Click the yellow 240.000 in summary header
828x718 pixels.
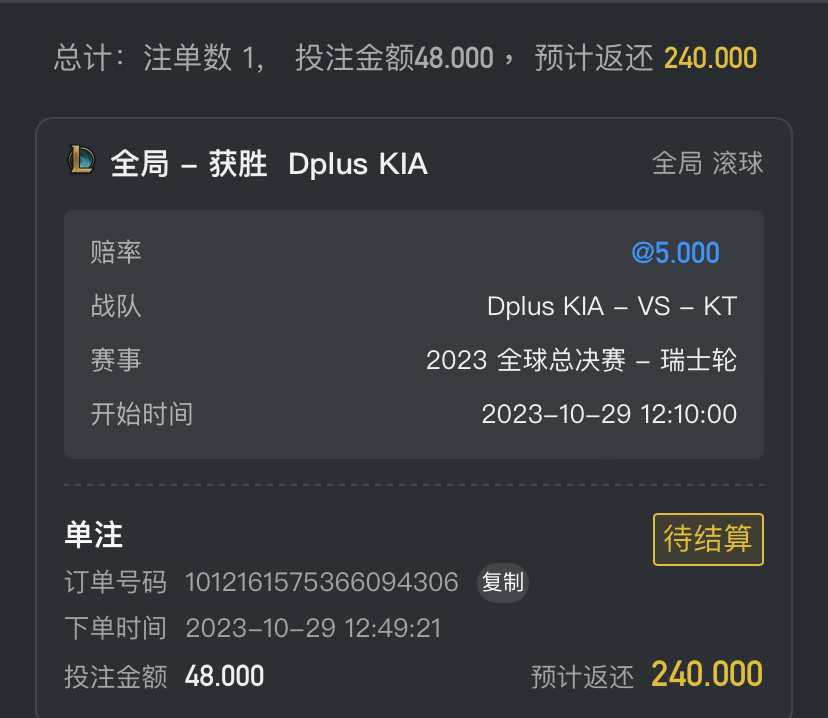710,58
